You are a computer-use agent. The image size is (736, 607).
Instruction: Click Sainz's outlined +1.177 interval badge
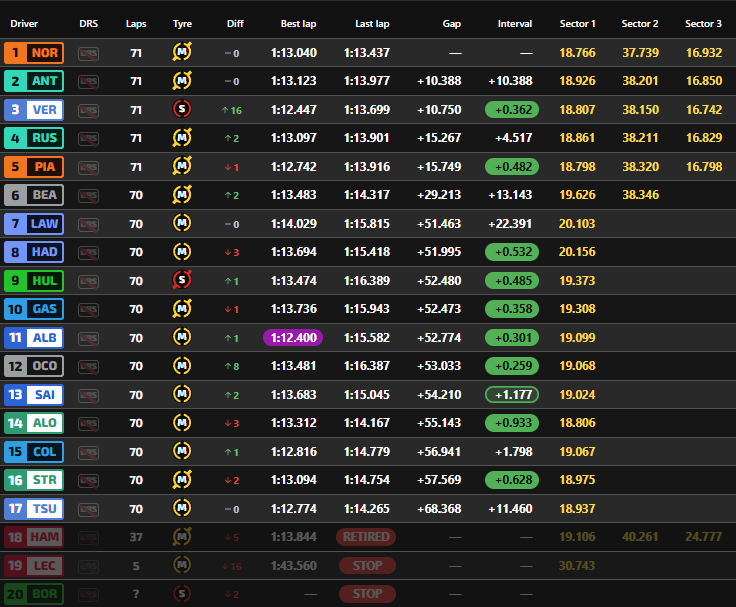coord(511,395)
